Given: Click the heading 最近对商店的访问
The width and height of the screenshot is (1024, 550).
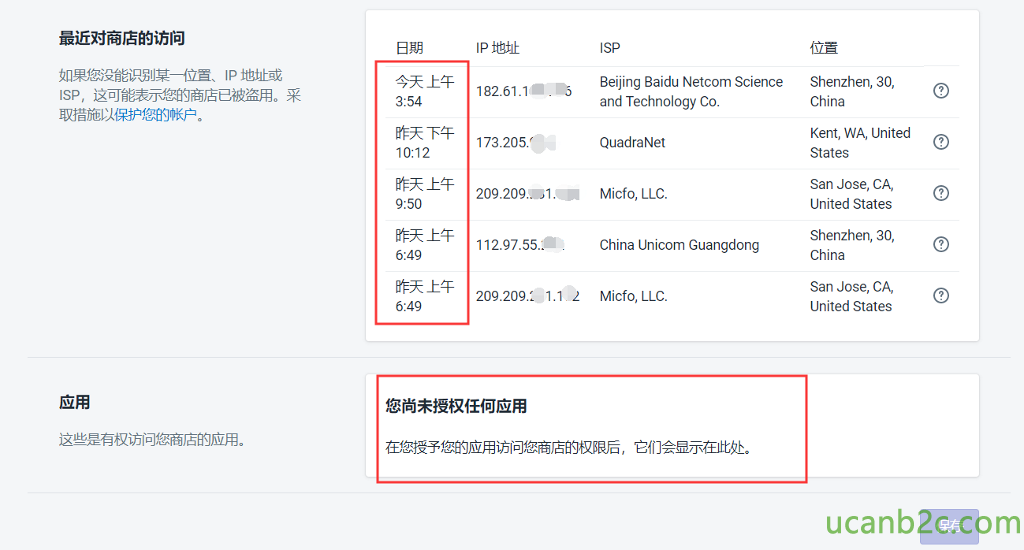Looking at the screenshot, I should tap(121, 38).
